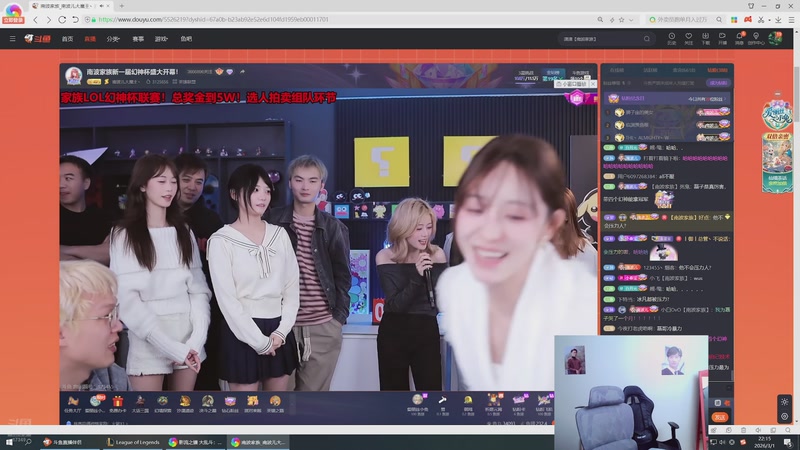Open the user avatar in header
The image size is (800, 450).
click(776, 38)
